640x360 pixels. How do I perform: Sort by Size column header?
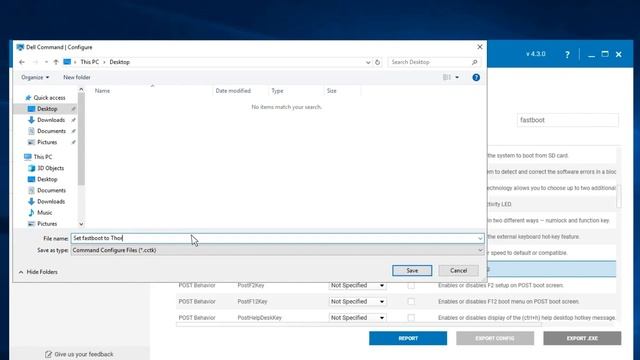[331, 91]
